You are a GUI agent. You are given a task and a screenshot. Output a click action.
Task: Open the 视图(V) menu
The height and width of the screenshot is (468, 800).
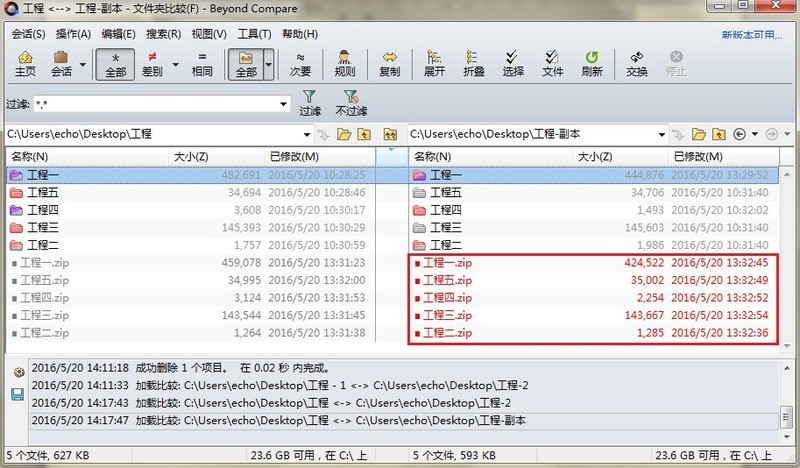(x=209, y=34)
